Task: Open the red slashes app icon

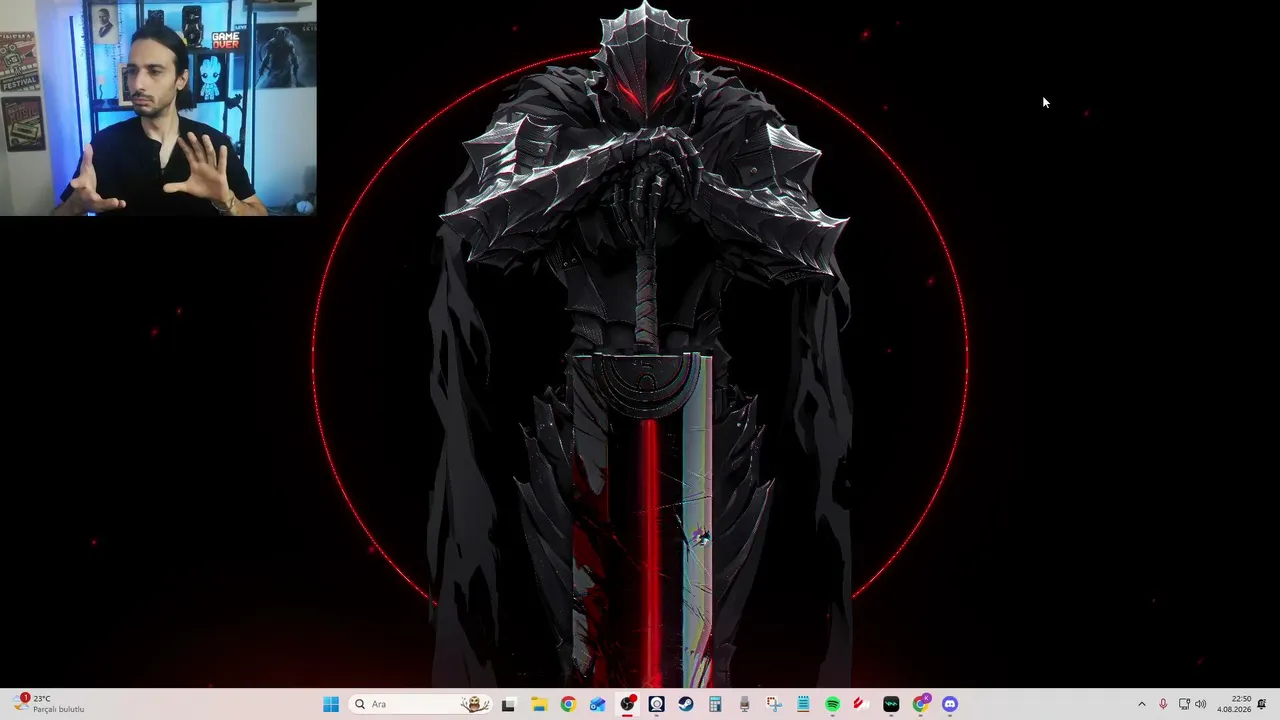Action: click(x=862, y=704)
